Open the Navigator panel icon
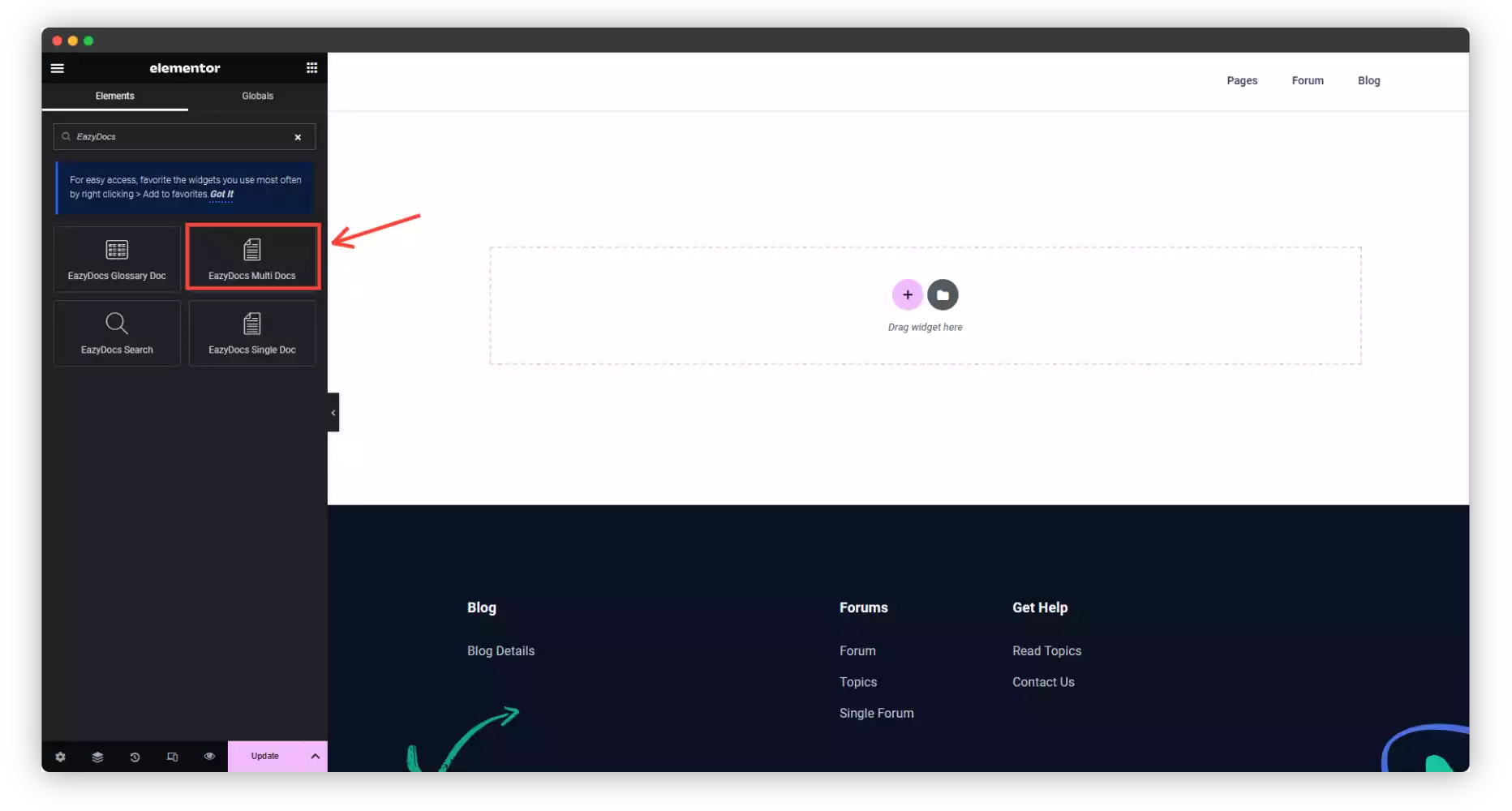 point(97,757)
